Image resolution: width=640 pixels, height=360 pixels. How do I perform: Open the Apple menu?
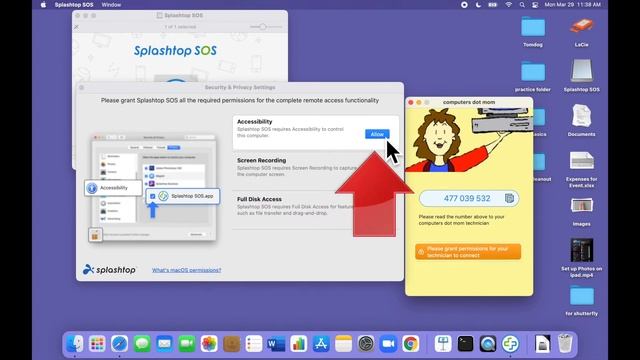click(x=43, y=5)
